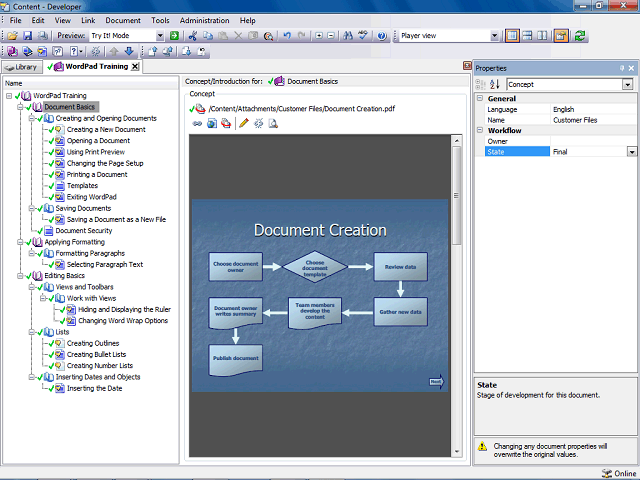This screenshot has height=480, width=640.
Task: Open the State value dropdown
Action: [632, 152]
